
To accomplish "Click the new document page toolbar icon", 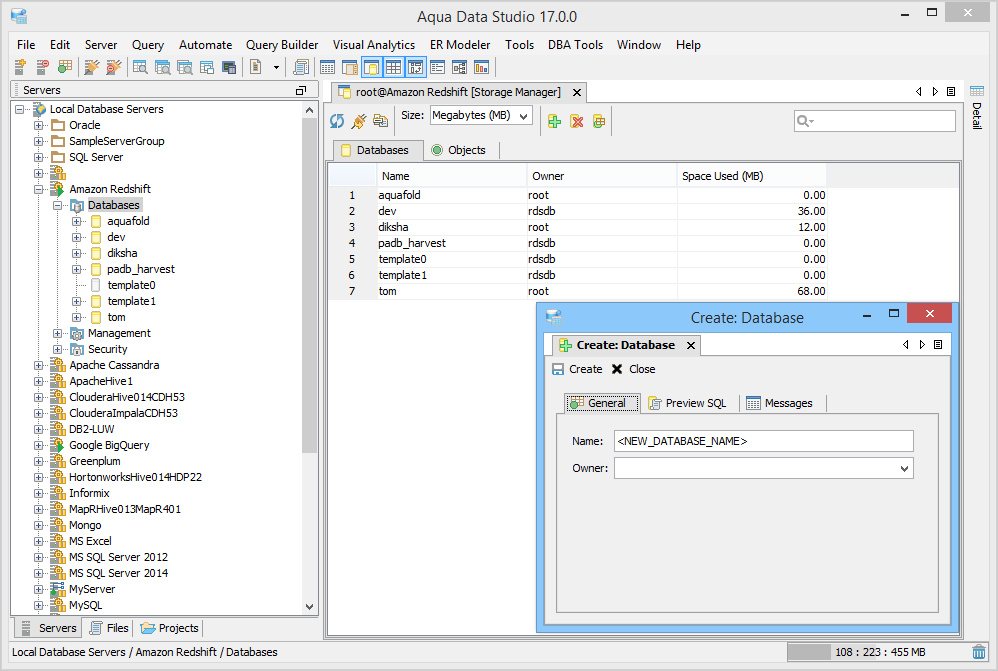I will (256, 67).
